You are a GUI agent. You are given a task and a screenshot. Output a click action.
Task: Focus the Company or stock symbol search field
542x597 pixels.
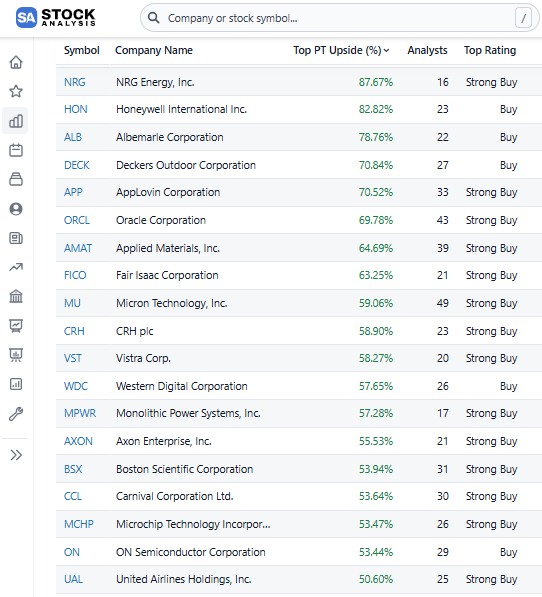[339, 18]
